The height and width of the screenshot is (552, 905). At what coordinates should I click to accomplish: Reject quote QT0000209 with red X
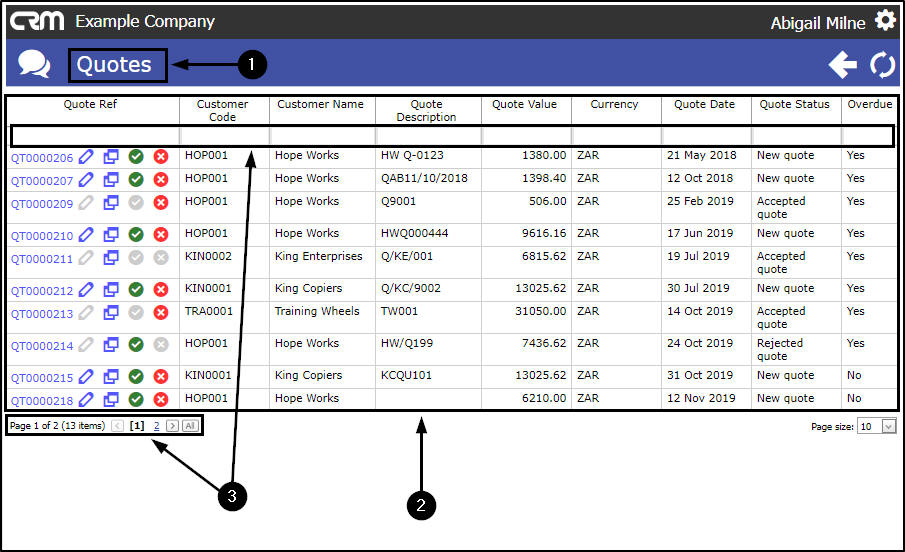161,203
